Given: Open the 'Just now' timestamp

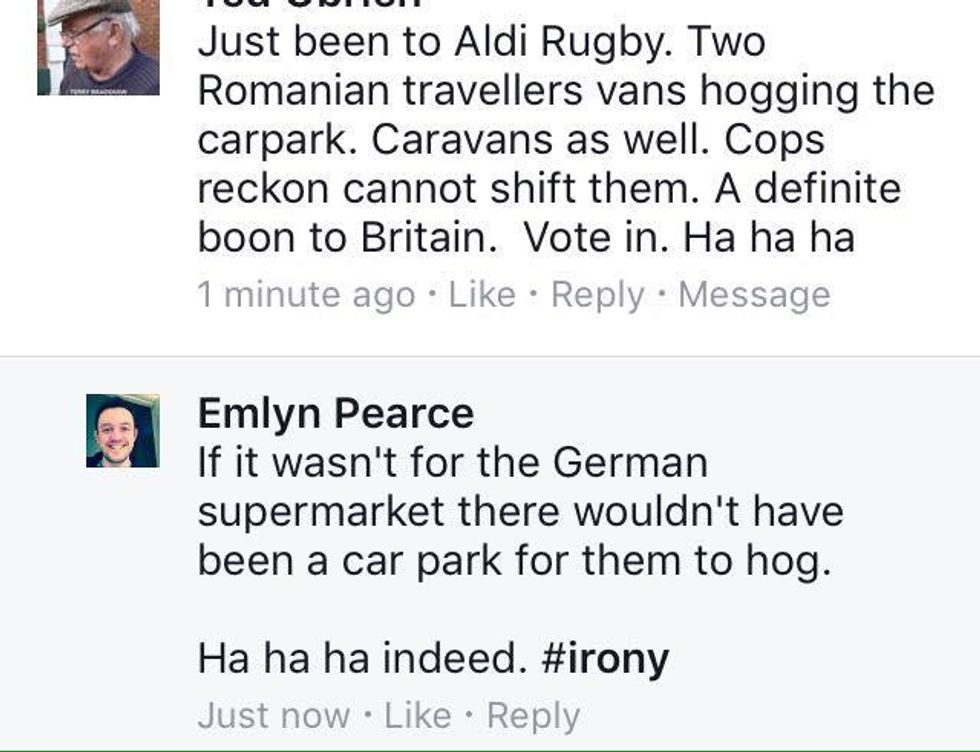Looking at the screenshot, I should (x=273, y=716).
